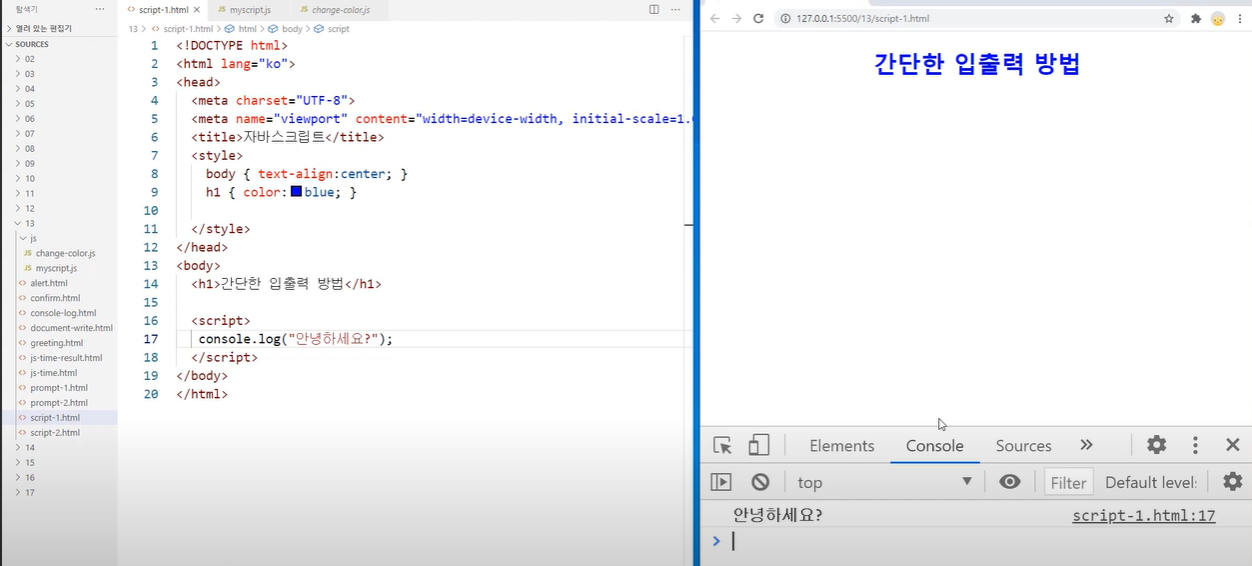The width and height of the screenshot is (1252, 566).
Task: Click the console Filter field
Action: (1068, 482)
